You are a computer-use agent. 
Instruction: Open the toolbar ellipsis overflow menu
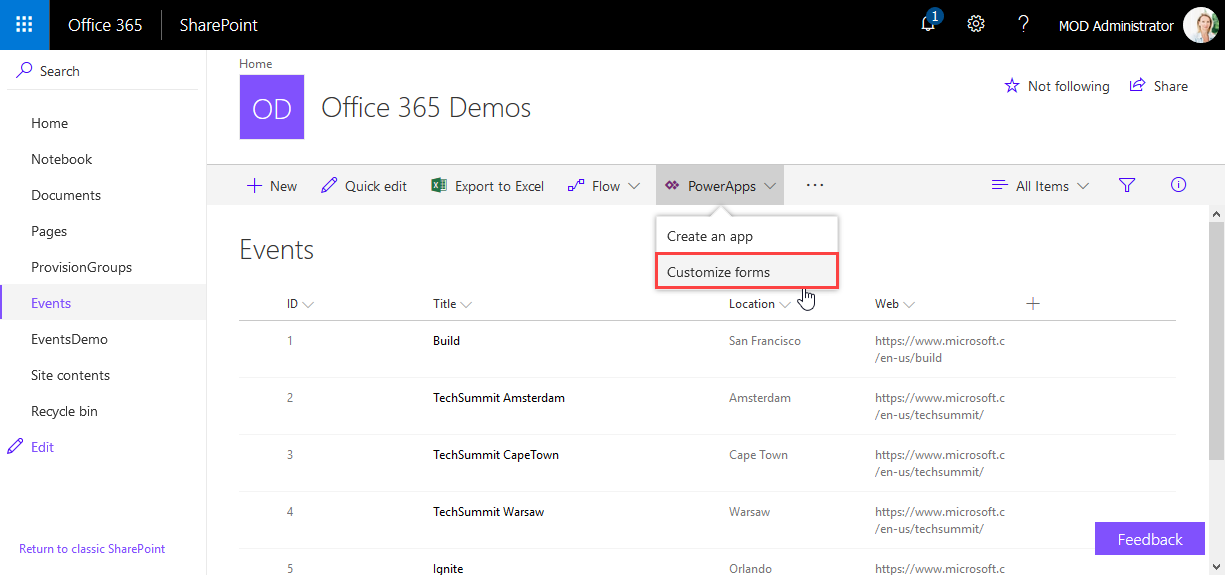tap(814, 185)
